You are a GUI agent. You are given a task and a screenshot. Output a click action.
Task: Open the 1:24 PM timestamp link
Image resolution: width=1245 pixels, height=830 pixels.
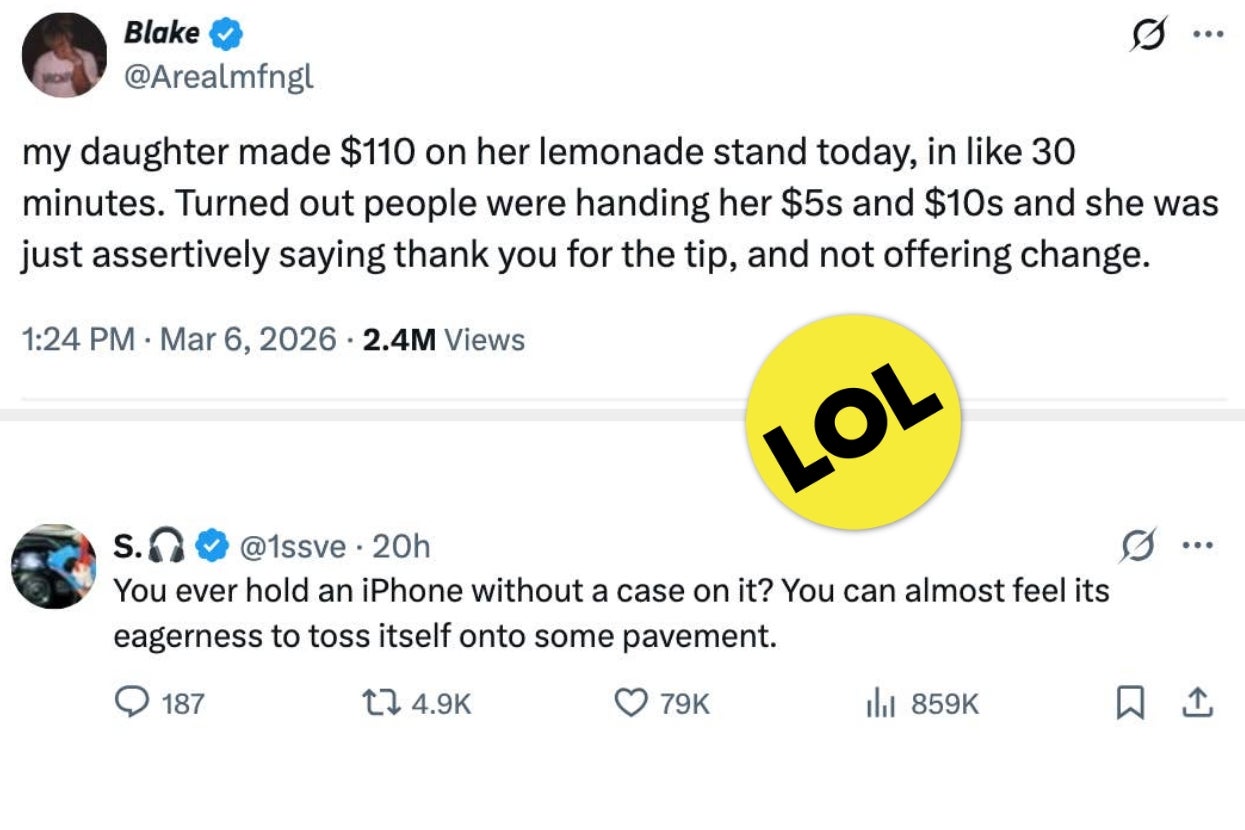77,340
